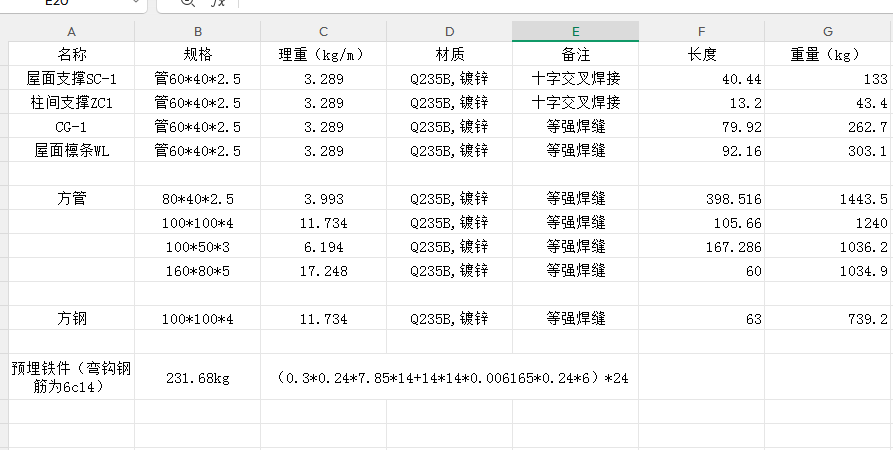Viewport: 893px width, 450px height.
Task: Click the 1240 weight cell
Action: (x=828, y=222)
